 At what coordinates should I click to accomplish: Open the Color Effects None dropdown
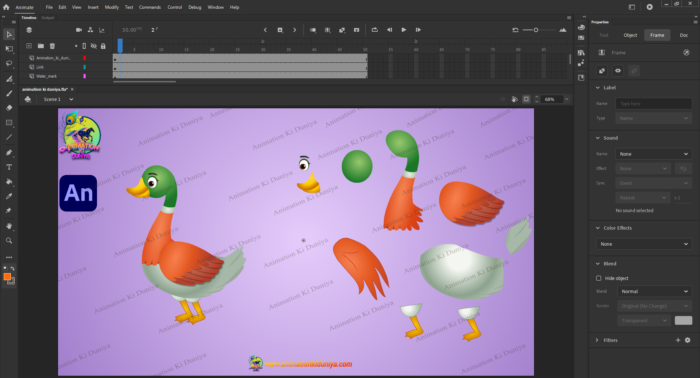[644, 244]
